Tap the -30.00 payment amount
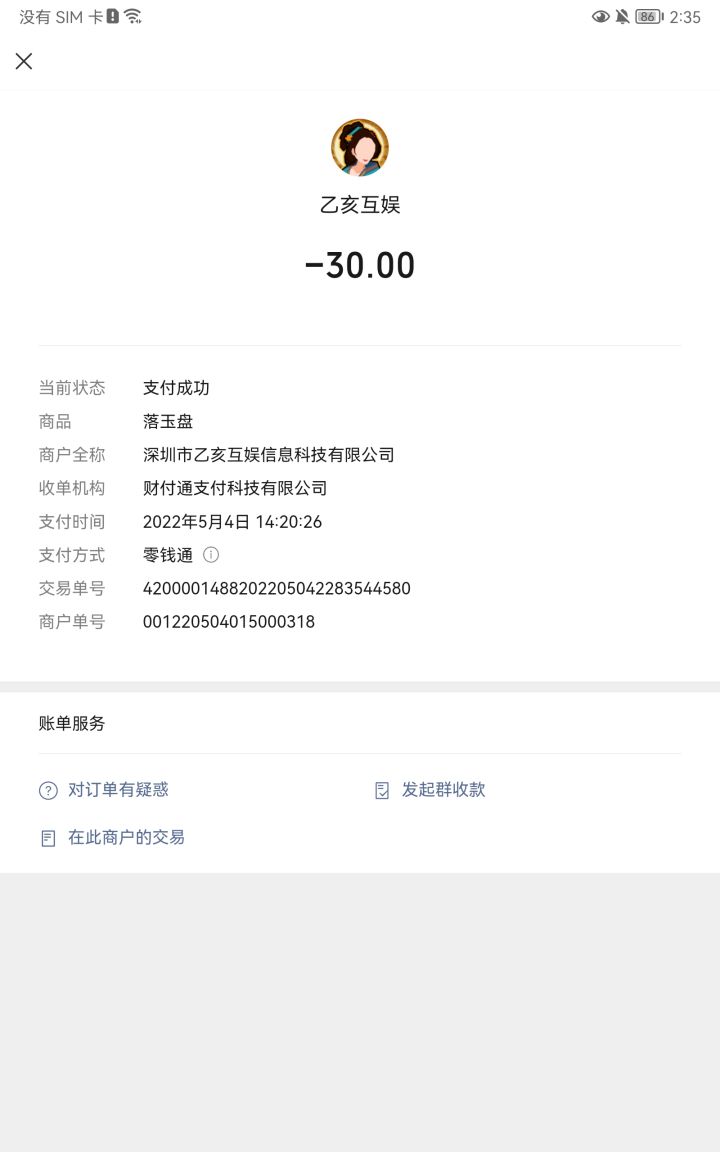 pyautogui.click(x=360, y=265)
